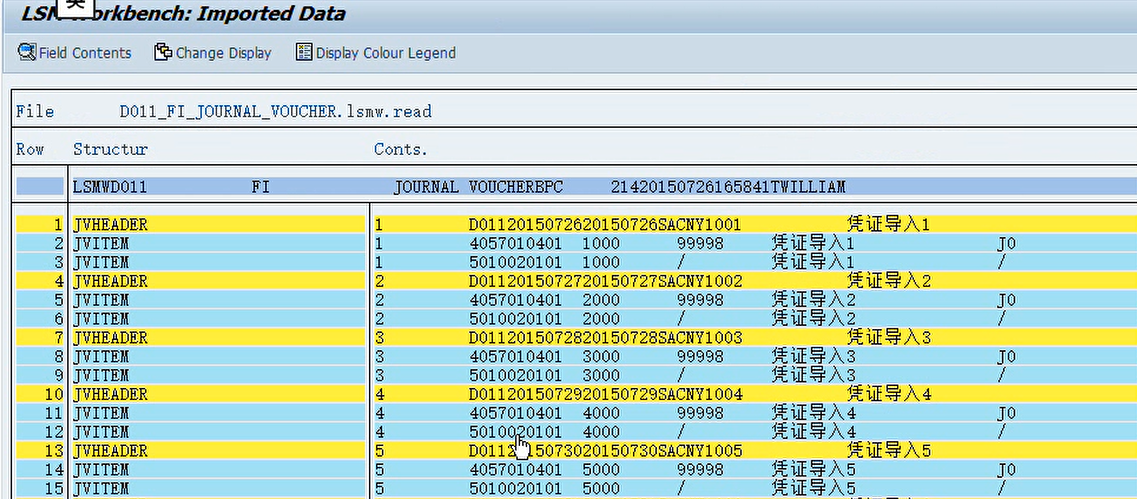Click account 5010020101 in row 3

click(516, 263)
